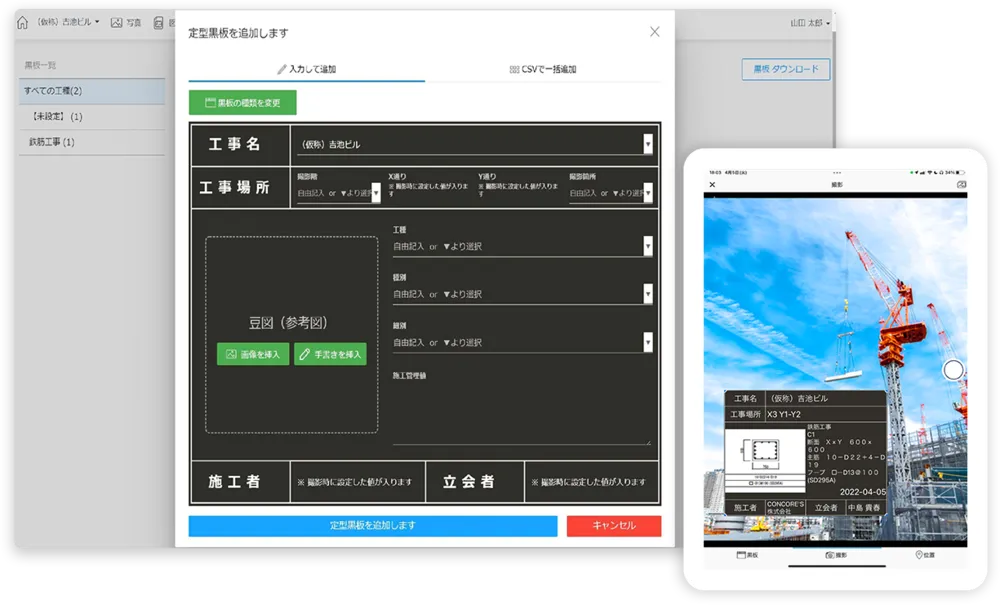Switch to the CSVで一括追加 tab
This screenshot has width=1000, height=605.
[x=541, y=71]
